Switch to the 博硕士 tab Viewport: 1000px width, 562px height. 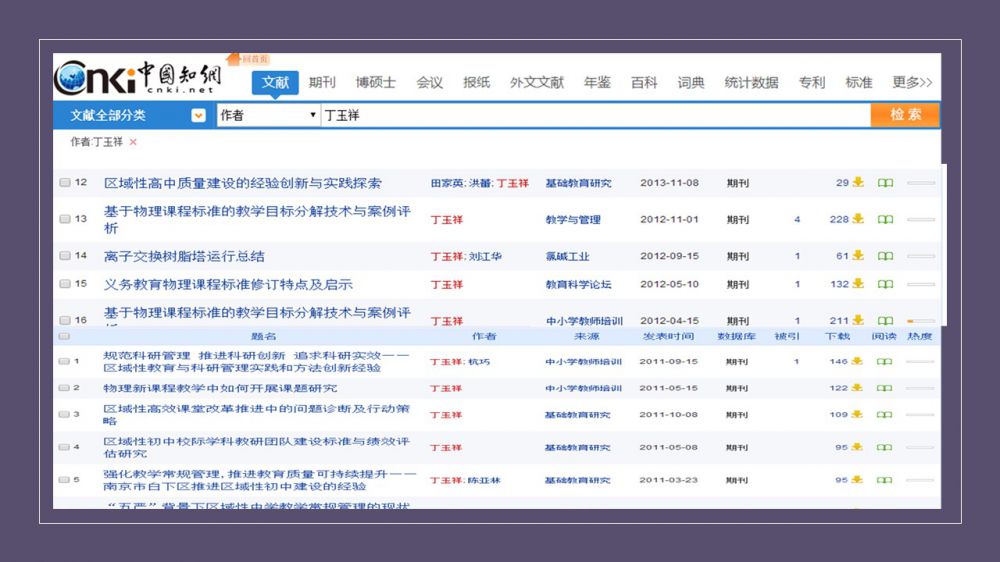click(x=376, y=82)
